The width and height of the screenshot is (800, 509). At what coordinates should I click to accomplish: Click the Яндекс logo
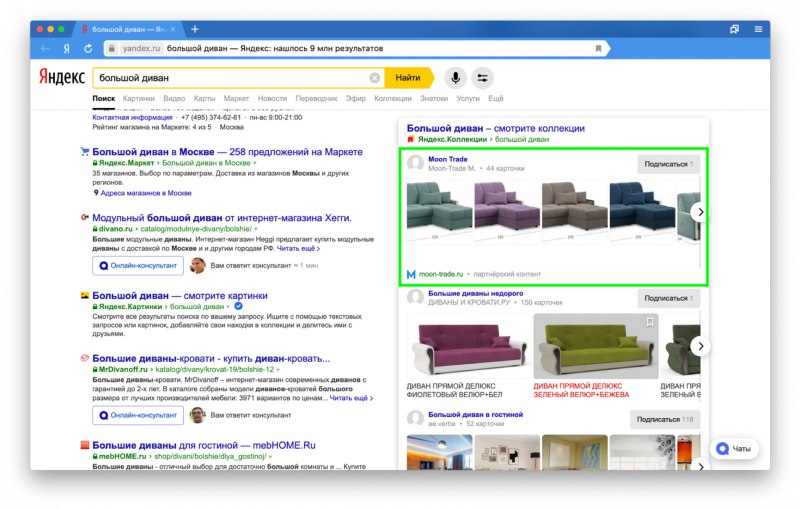tap(62, 77)
